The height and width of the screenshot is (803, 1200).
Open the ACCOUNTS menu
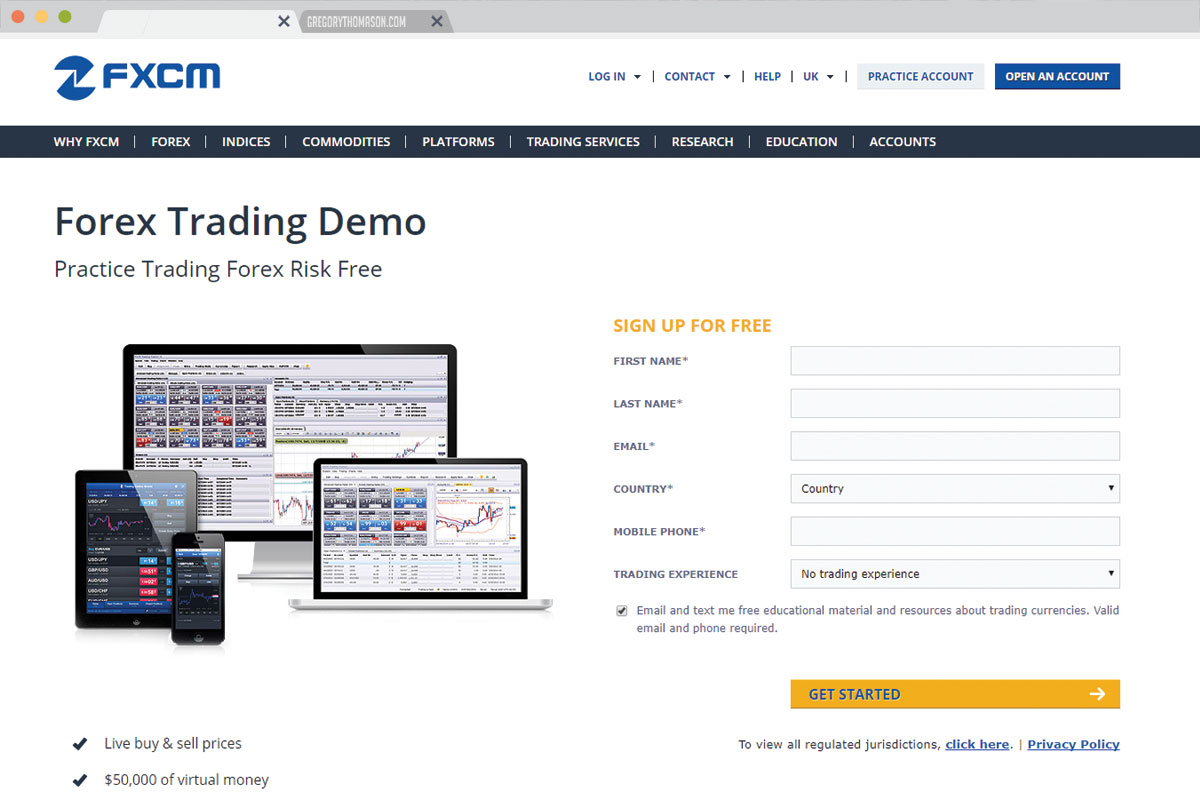(x=902, y=142)
